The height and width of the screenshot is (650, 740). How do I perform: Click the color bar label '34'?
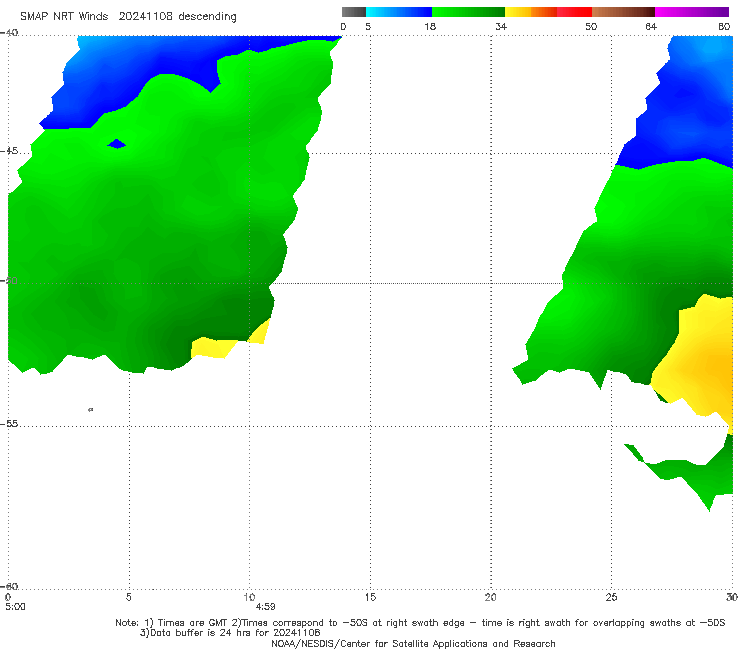coord(501,27)
